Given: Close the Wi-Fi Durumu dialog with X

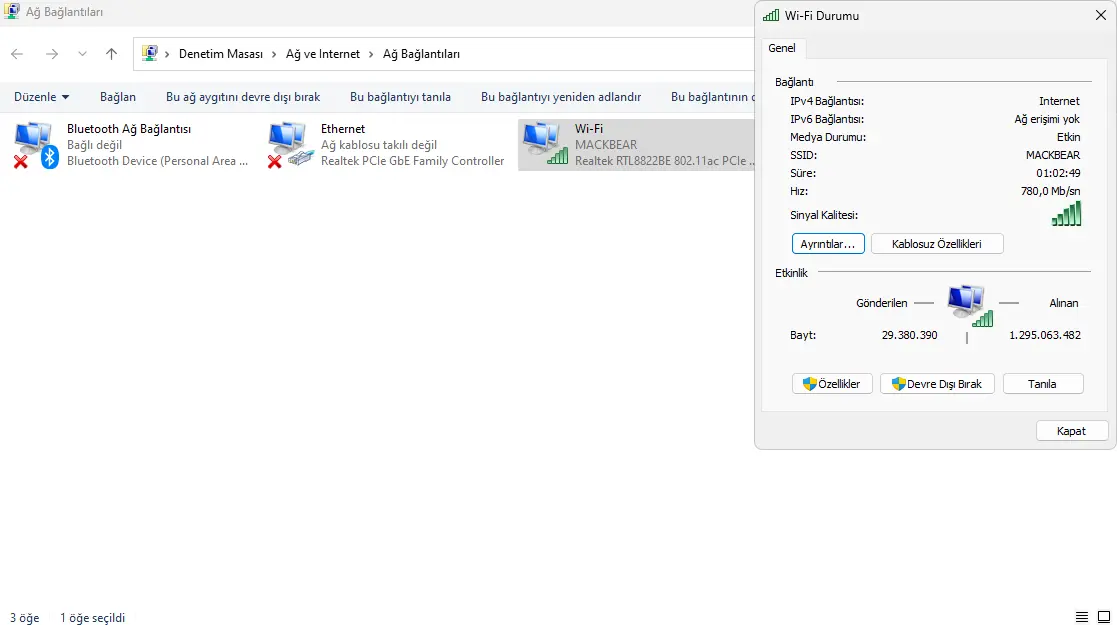Looking at the screenshot, I should point(1101,16).
